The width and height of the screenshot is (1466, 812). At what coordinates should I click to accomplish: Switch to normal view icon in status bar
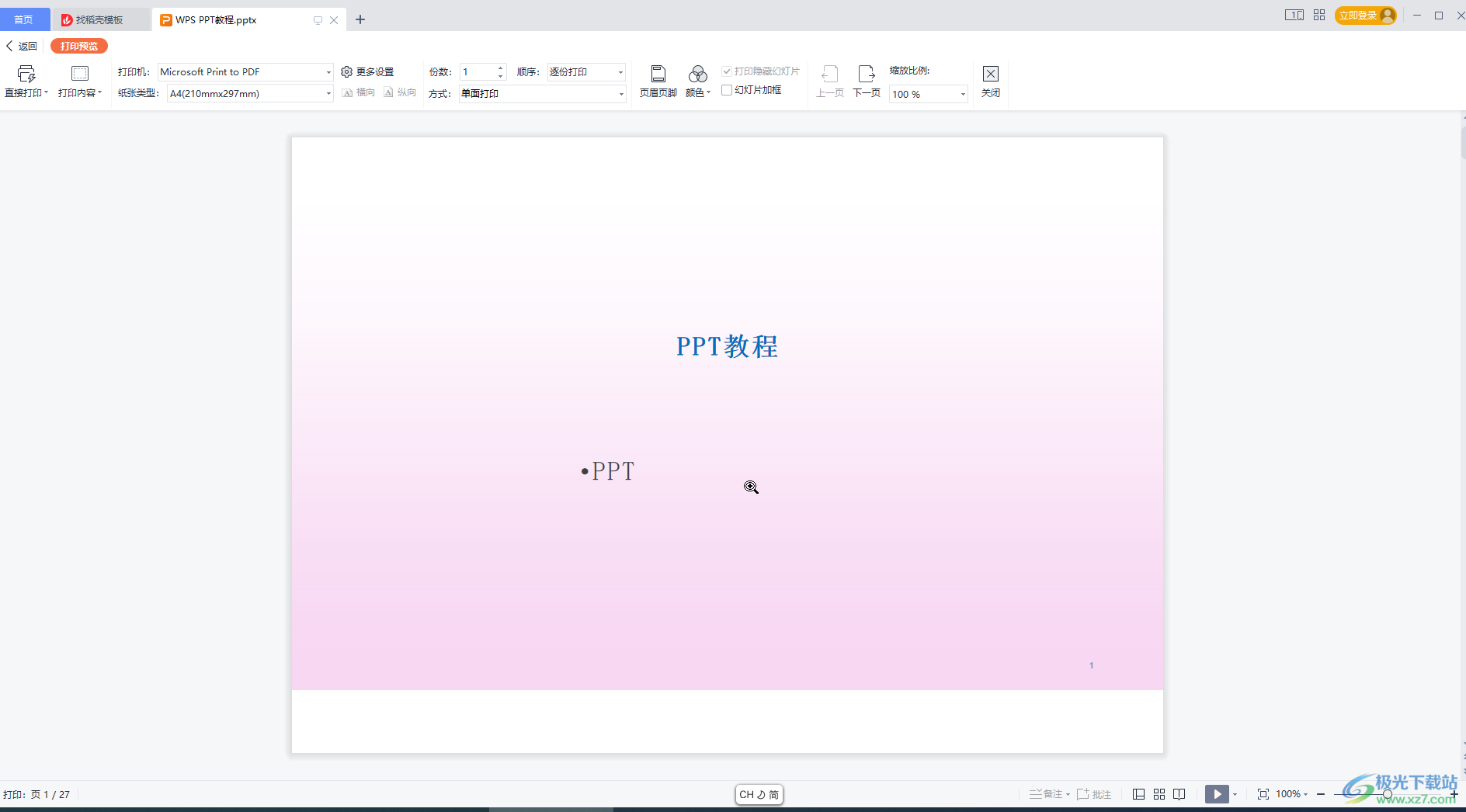(x=1138, y=794)
